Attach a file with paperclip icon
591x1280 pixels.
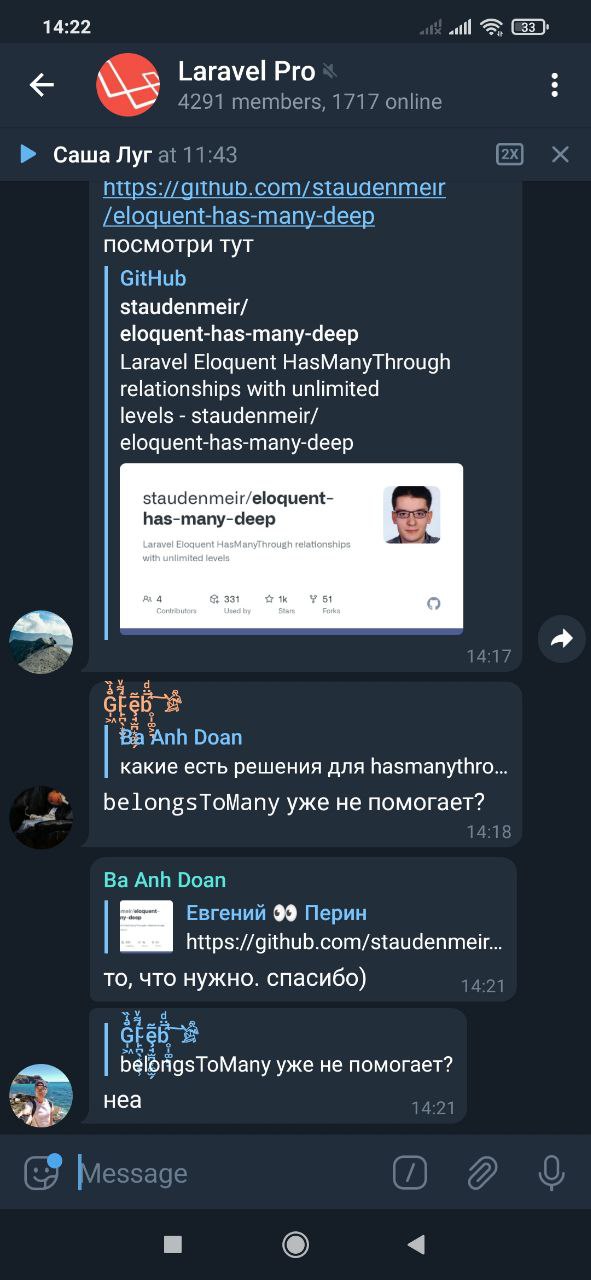tap(482, 1173)
